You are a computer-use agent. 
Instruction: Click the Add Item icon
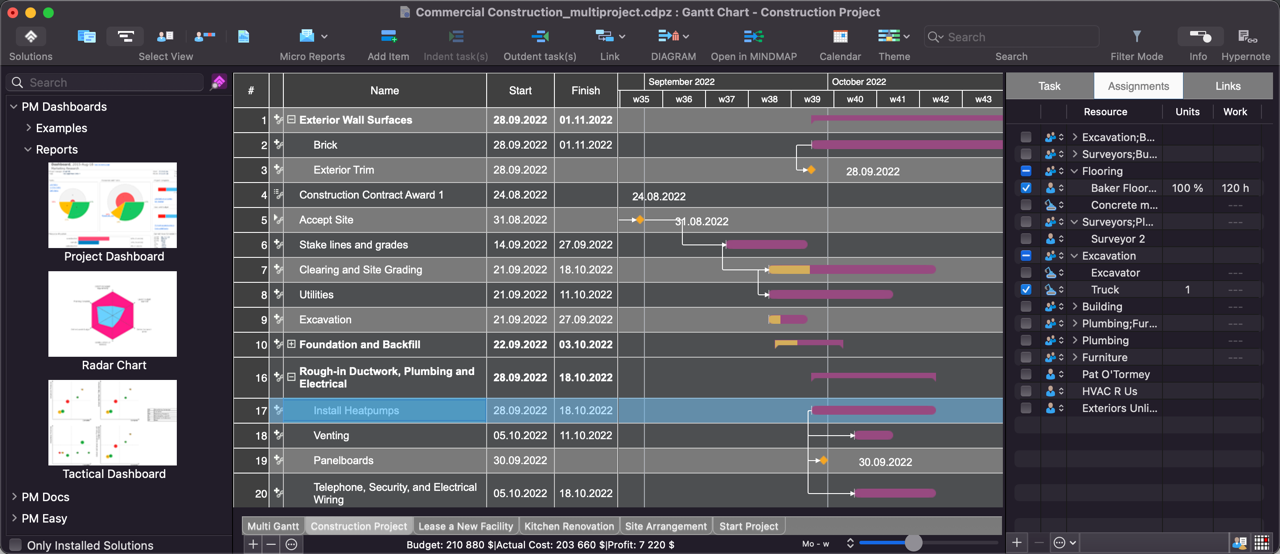(x=388, y=37)
